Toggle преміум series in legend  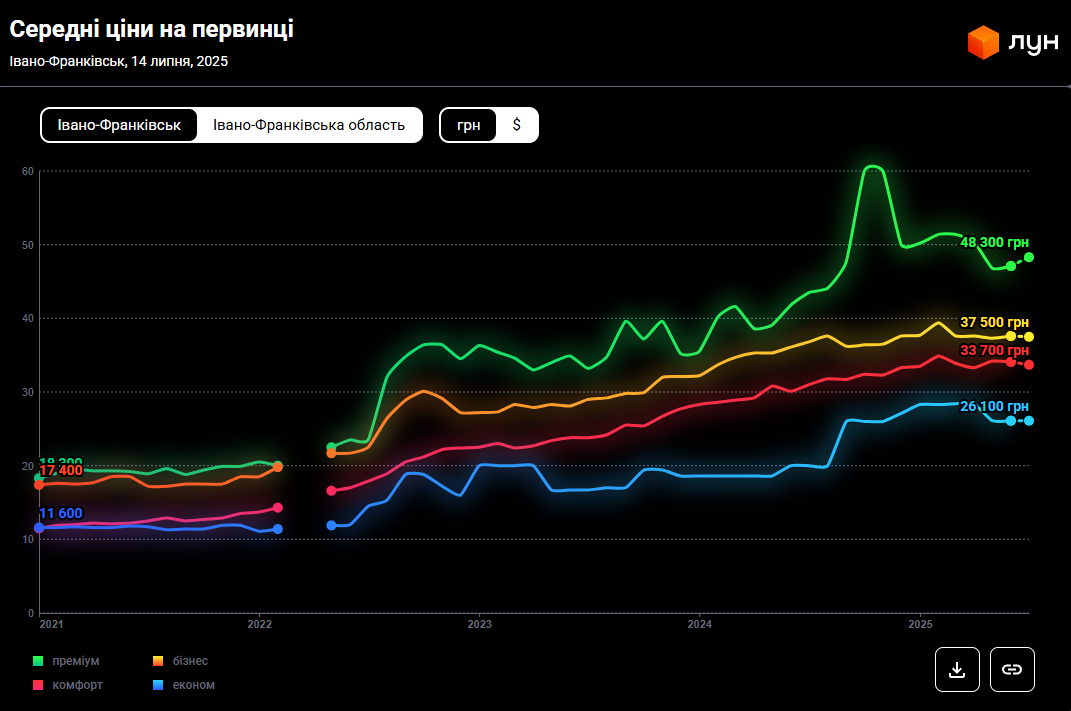click(x=75, y=661)
